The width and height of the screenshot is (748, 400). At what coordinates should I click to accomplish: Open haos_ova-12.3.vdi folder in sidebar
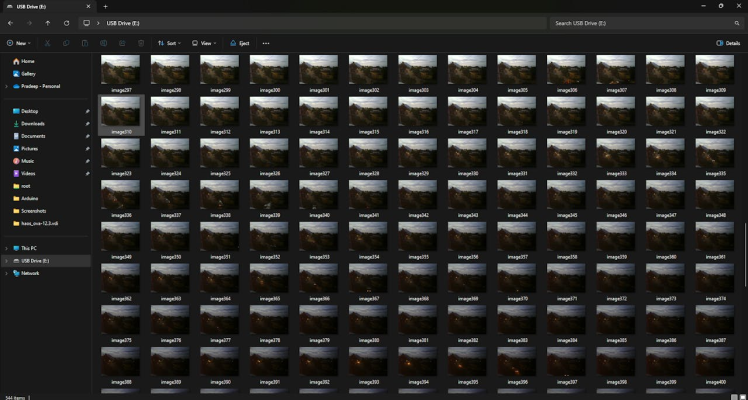[x=35, y=223]
